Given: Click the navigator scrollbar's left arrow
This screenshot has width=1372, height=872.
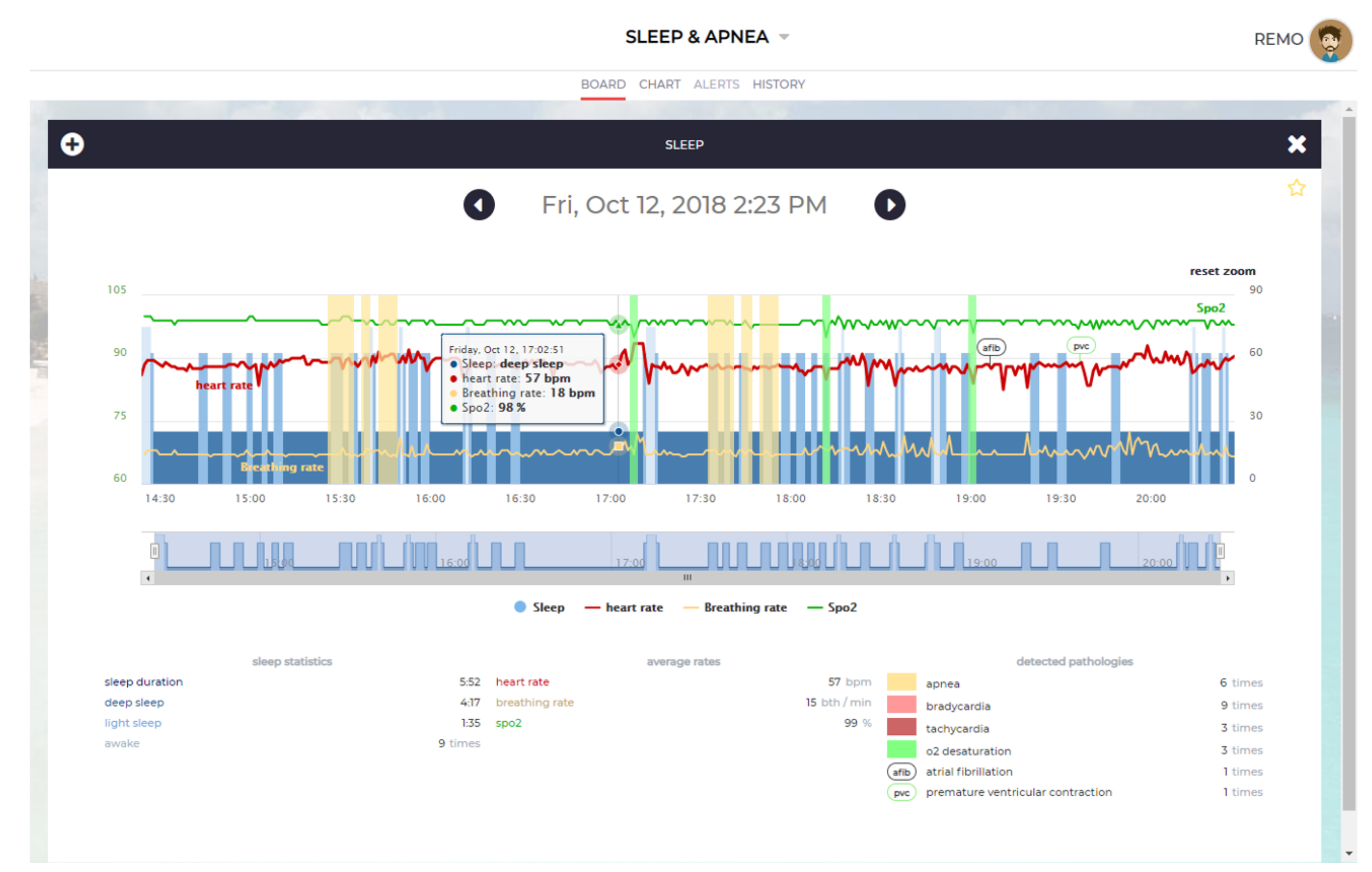Looking at the screenshot, I should click(148, 578).
